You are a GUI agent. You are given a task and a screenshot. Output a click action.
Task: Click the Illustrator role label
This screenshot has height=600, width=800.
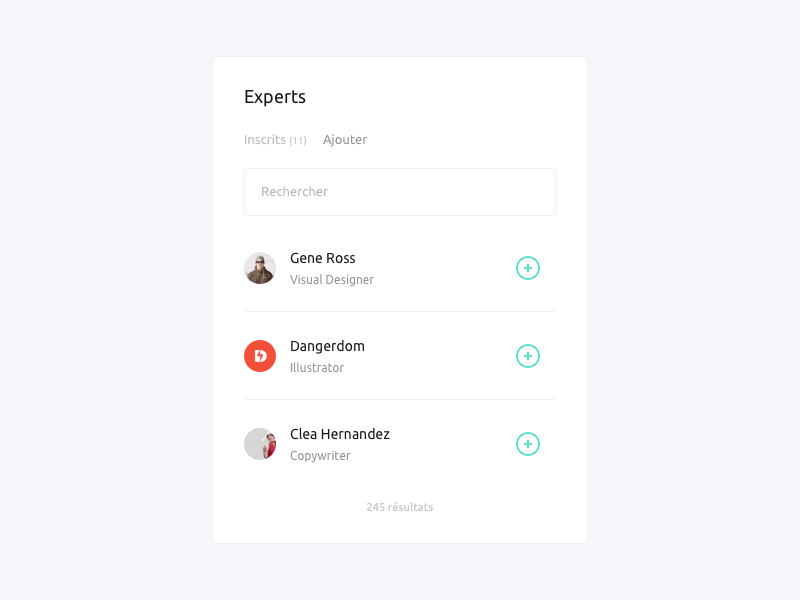point(317,368)
